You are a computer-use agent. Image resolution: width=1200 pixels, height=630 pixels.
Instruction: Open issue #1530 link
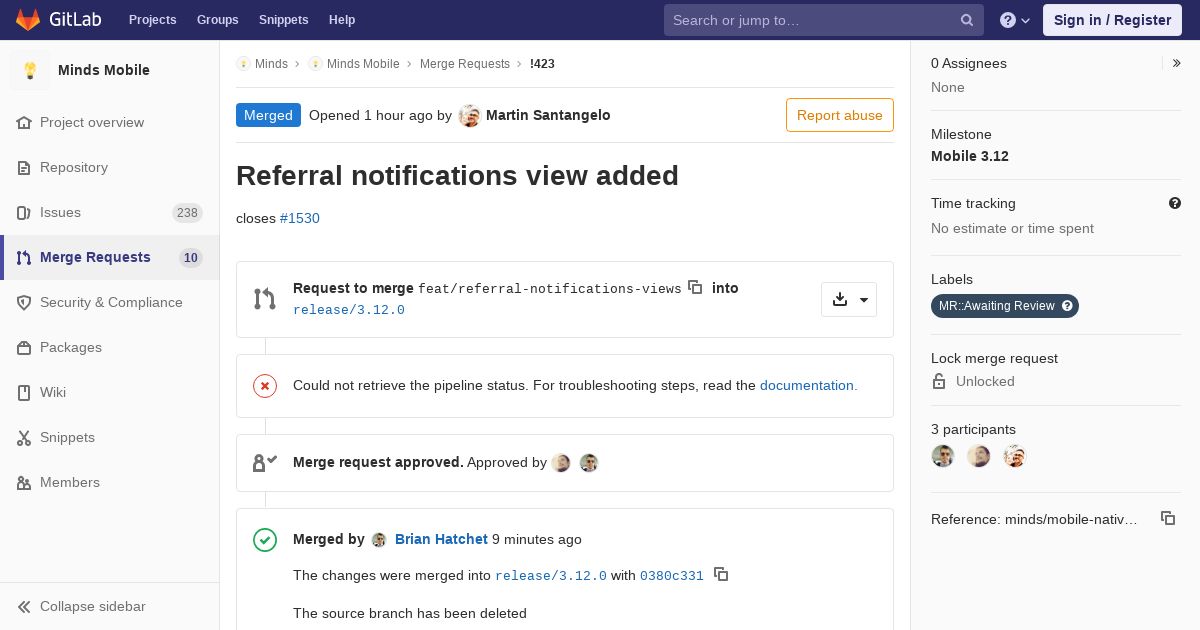click(300, 218)
